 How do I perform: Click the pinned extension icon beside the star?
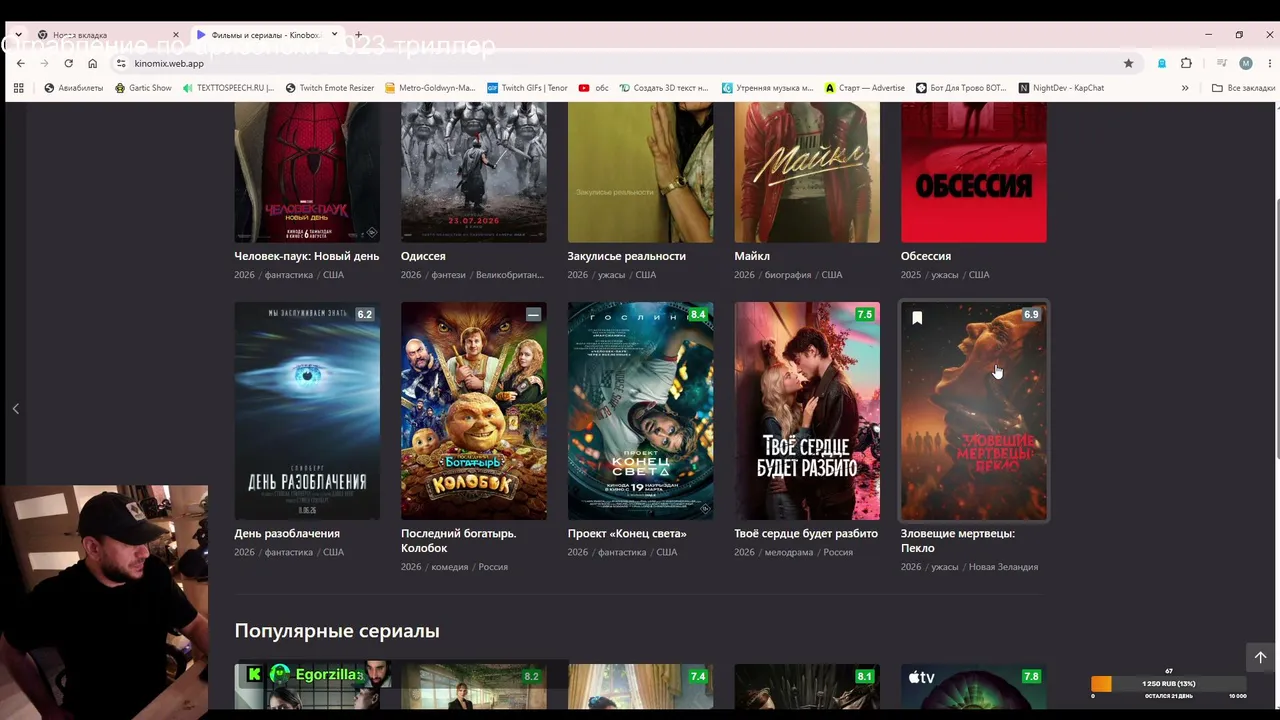coord(1161,63)
